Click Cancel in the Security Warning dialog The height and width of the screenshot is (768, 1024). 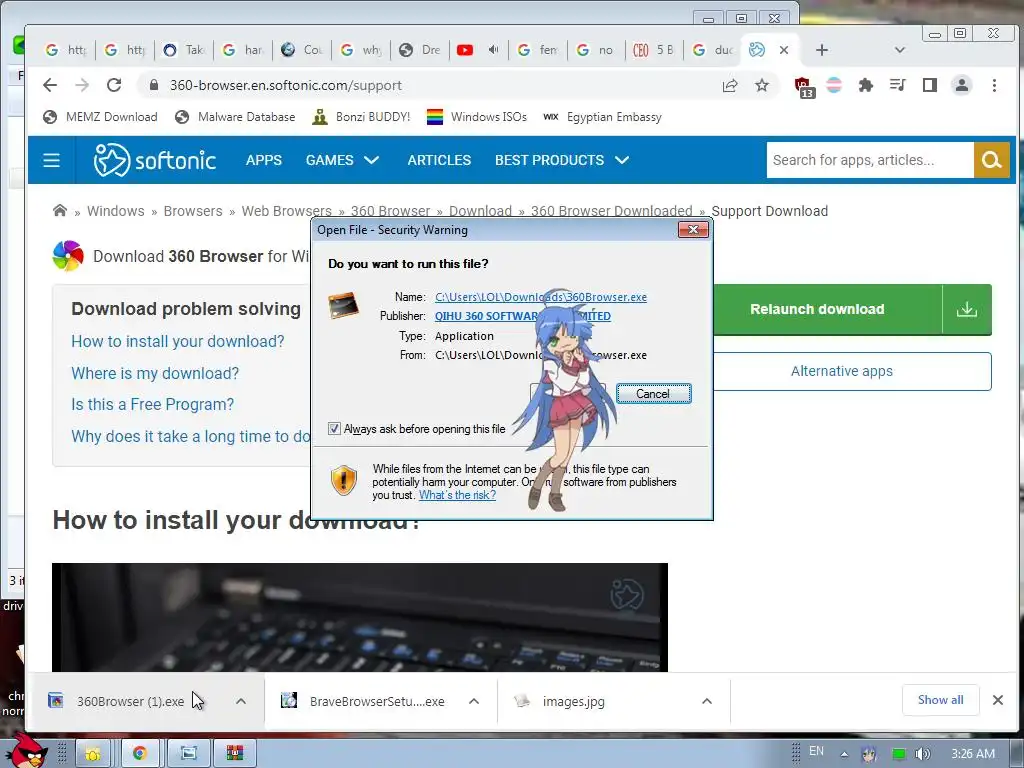pyautogui.click(x=653, y=394)
